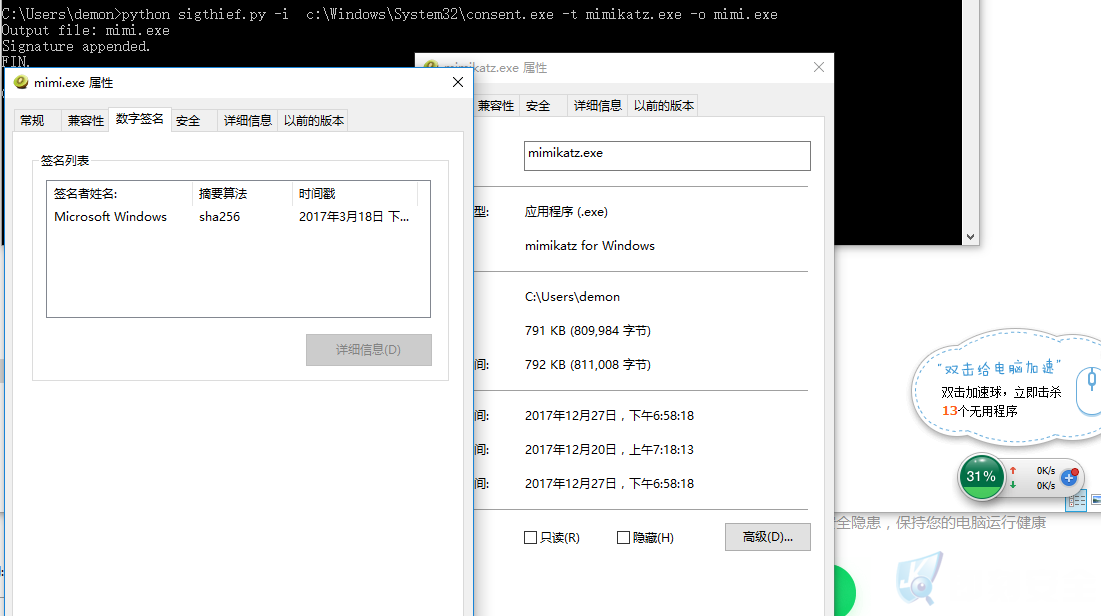Click the blue plus icon on speed widget

click(1069, 478)
